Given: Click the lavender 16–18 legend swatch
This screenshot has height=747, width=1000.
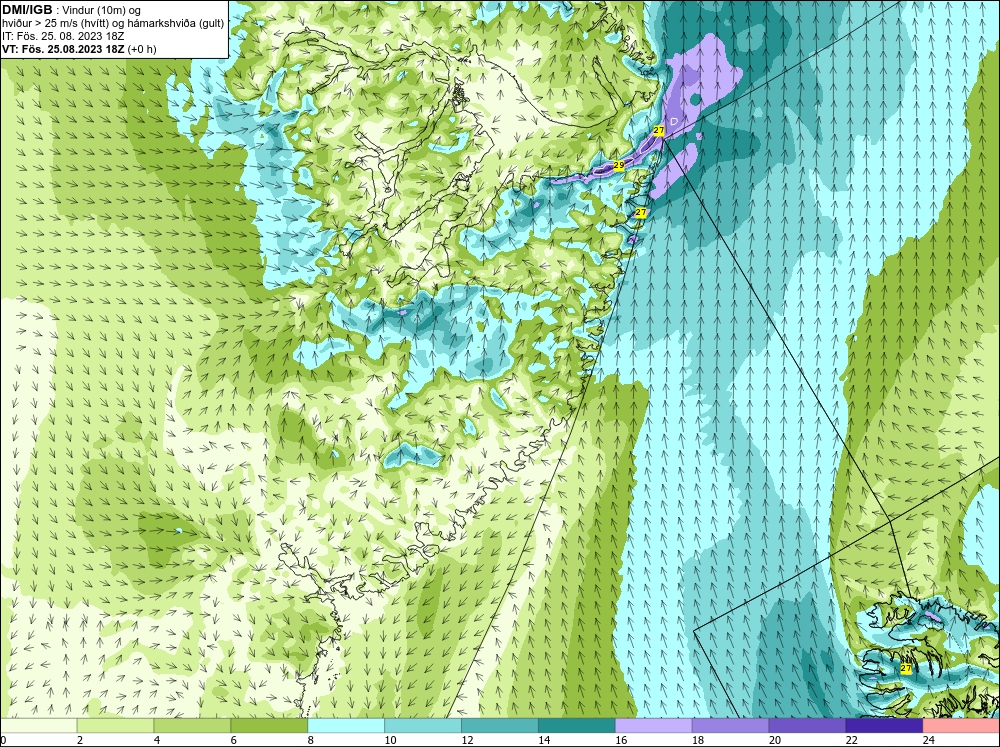Looking at the screenshot, I should click(654, 726).
